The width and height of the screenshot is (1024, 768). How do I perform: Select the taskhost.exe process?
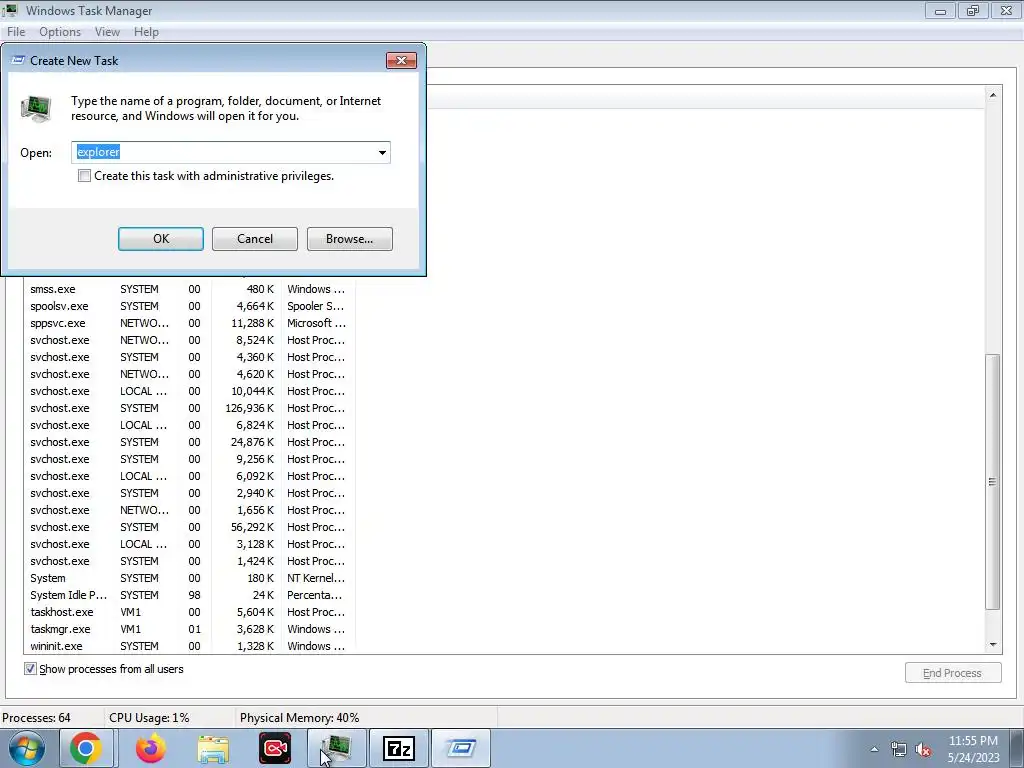click(x=189, y=612)
